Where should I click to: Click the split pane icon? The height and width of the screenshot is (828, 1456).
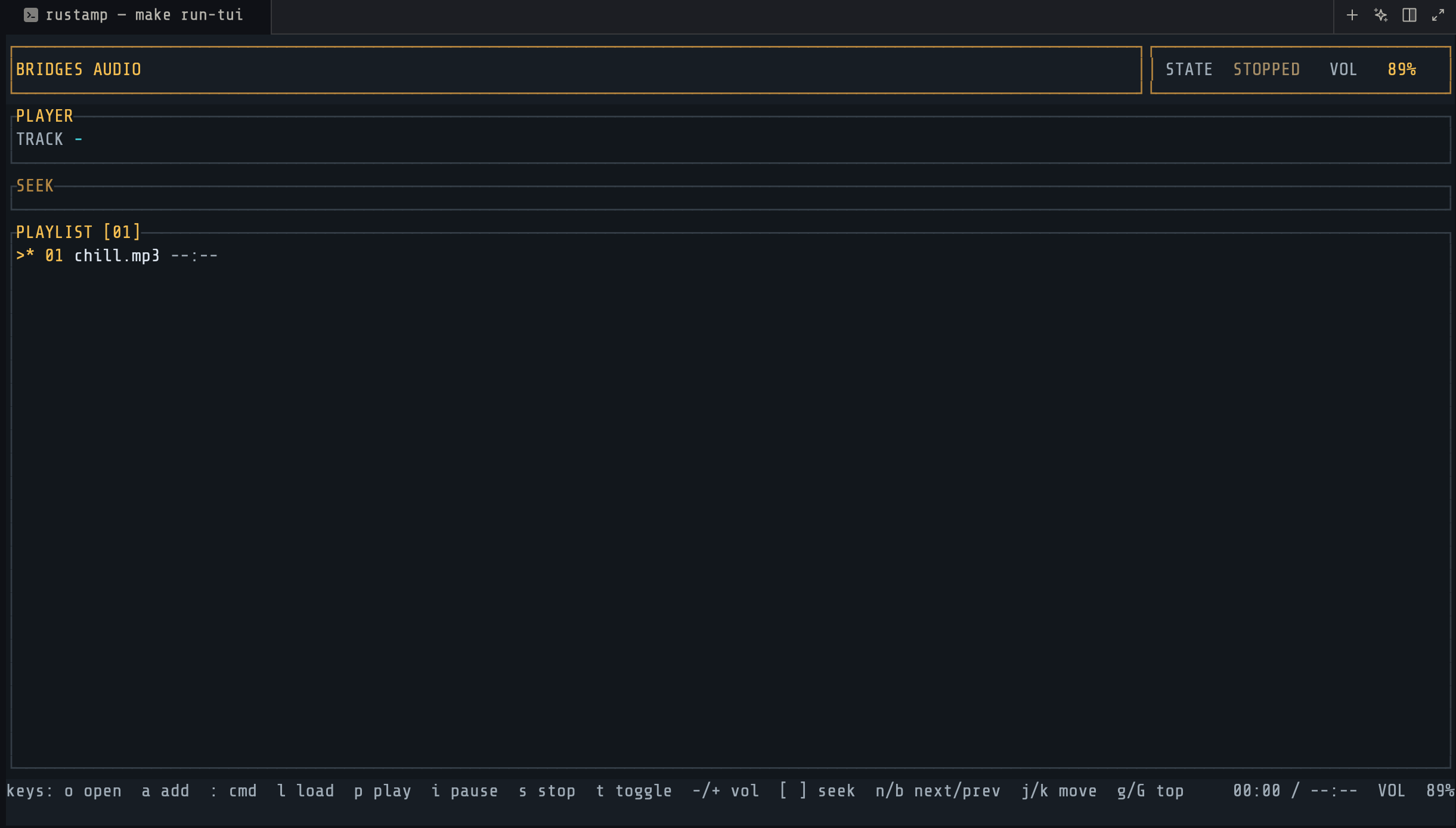pyautogui.click(x=1409, y=16)
